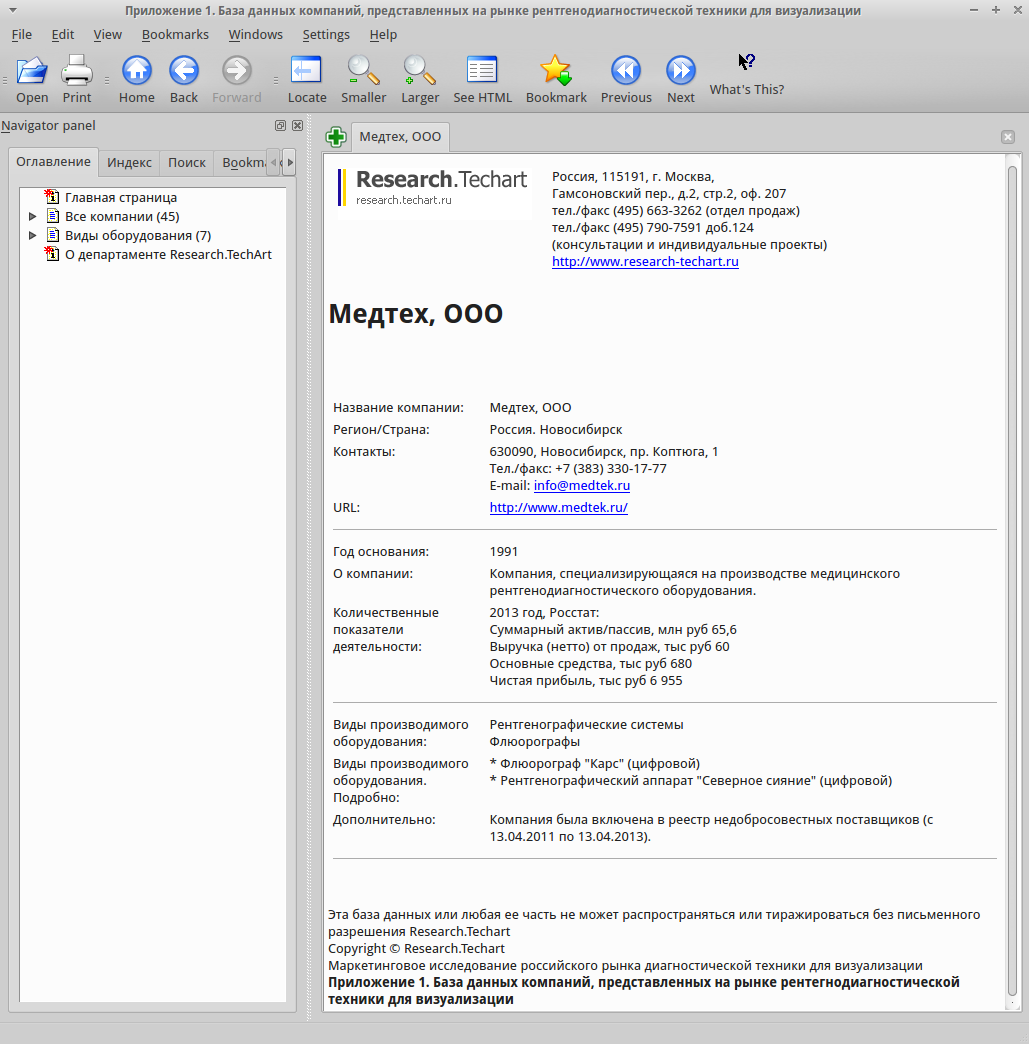Open the View menu
Screen dimensions: 1029x1044
(x=107, y=35)
